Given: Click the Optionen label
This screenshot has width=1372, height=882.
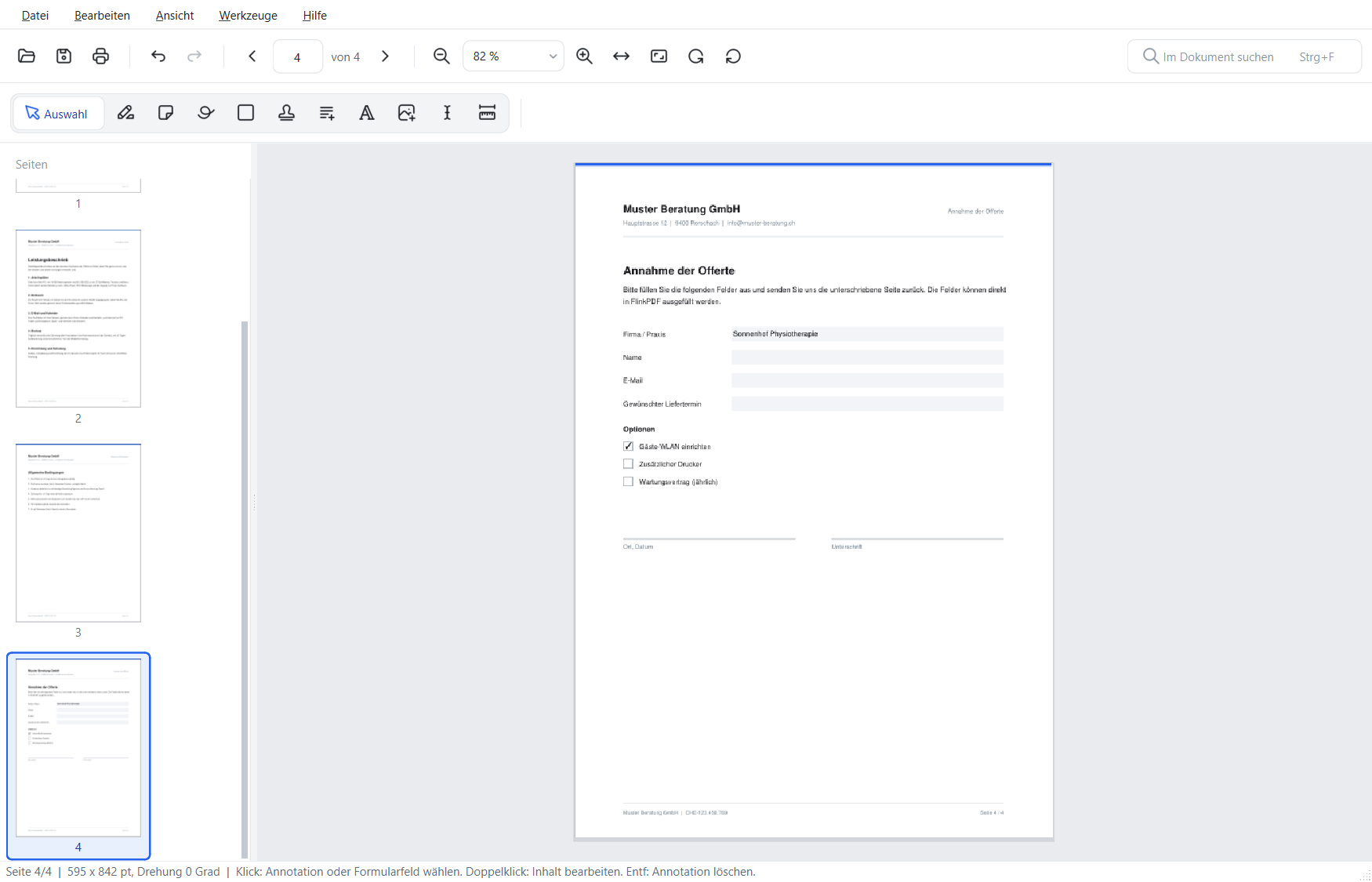Looking at the screenshot, I should (x=639, y=429).
